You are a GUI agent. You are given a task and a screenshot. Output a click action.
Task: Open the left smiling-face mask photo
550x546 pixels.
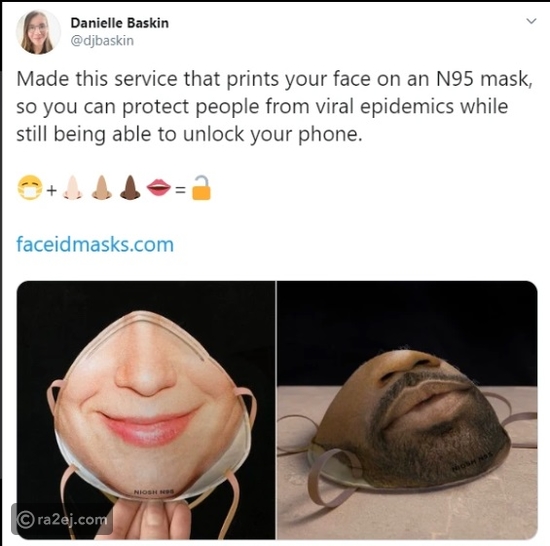[x=146, y=410]
